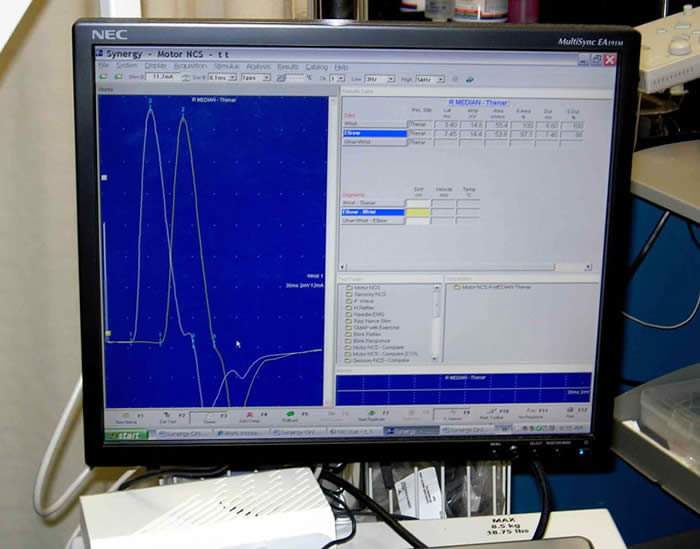Adjust the stimulus intensity spinner arrows

pos(186,77)
